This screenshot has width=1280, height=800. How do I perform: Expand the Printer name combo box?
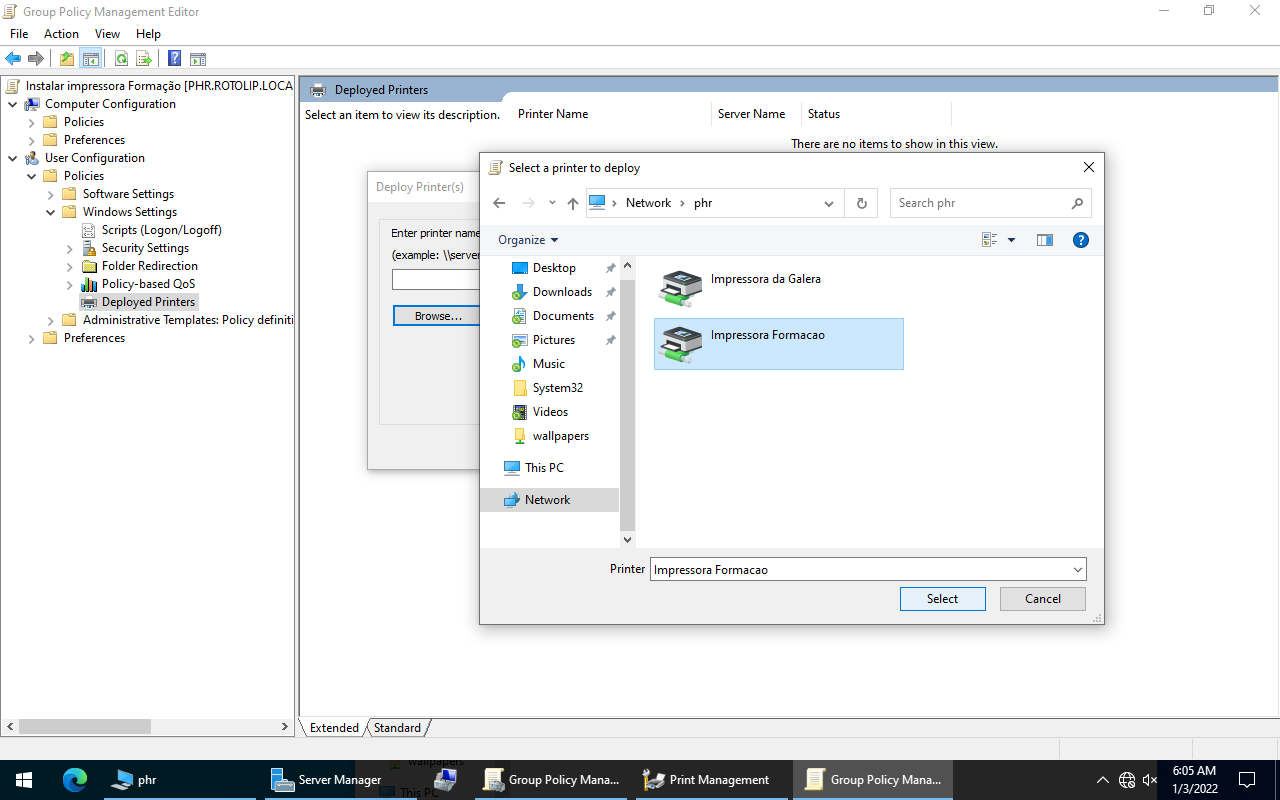pyautogui.click(x=1077, y=570)
